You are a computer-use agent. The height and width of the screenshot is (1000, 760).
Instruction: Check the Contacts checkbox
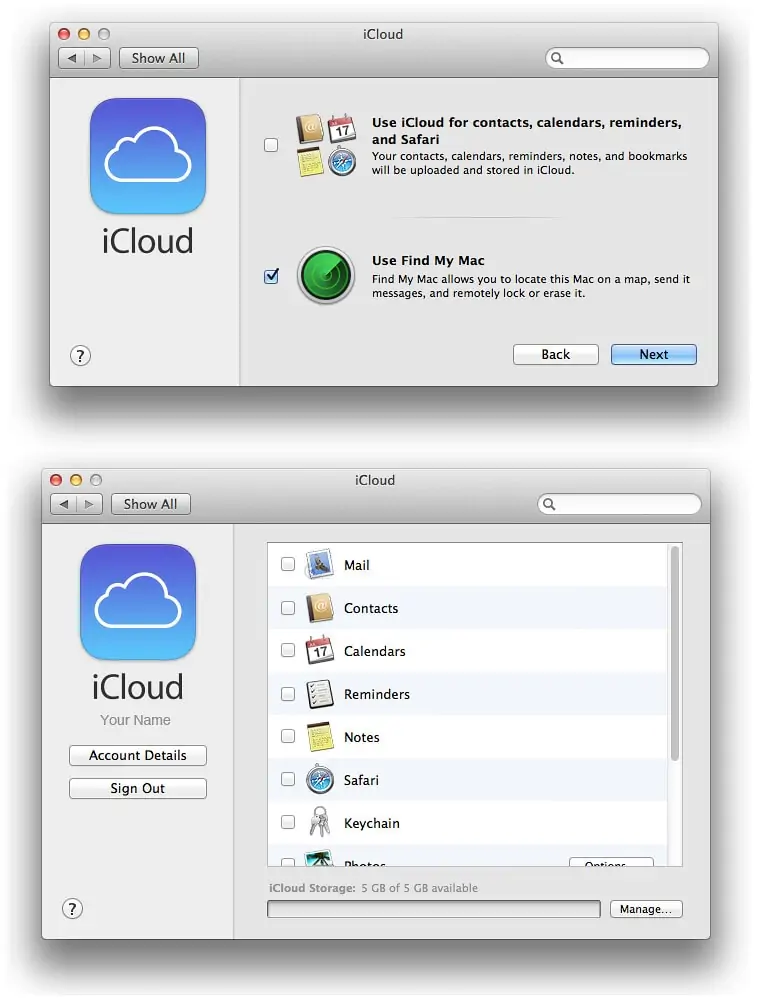coord(288,608)
